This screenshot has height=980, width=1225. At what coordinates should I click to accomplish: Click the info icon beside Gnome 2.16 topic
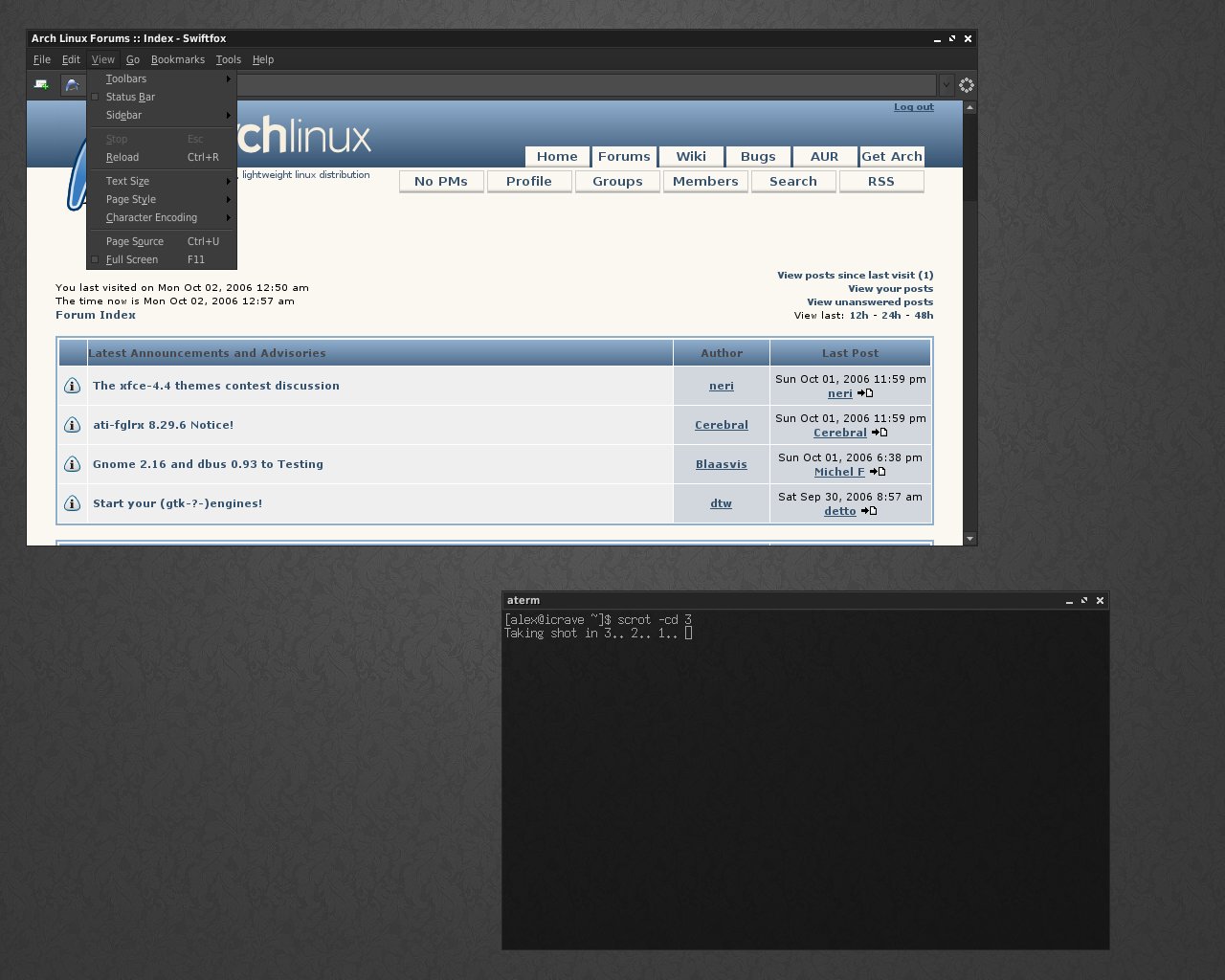(x=72, y=464)
